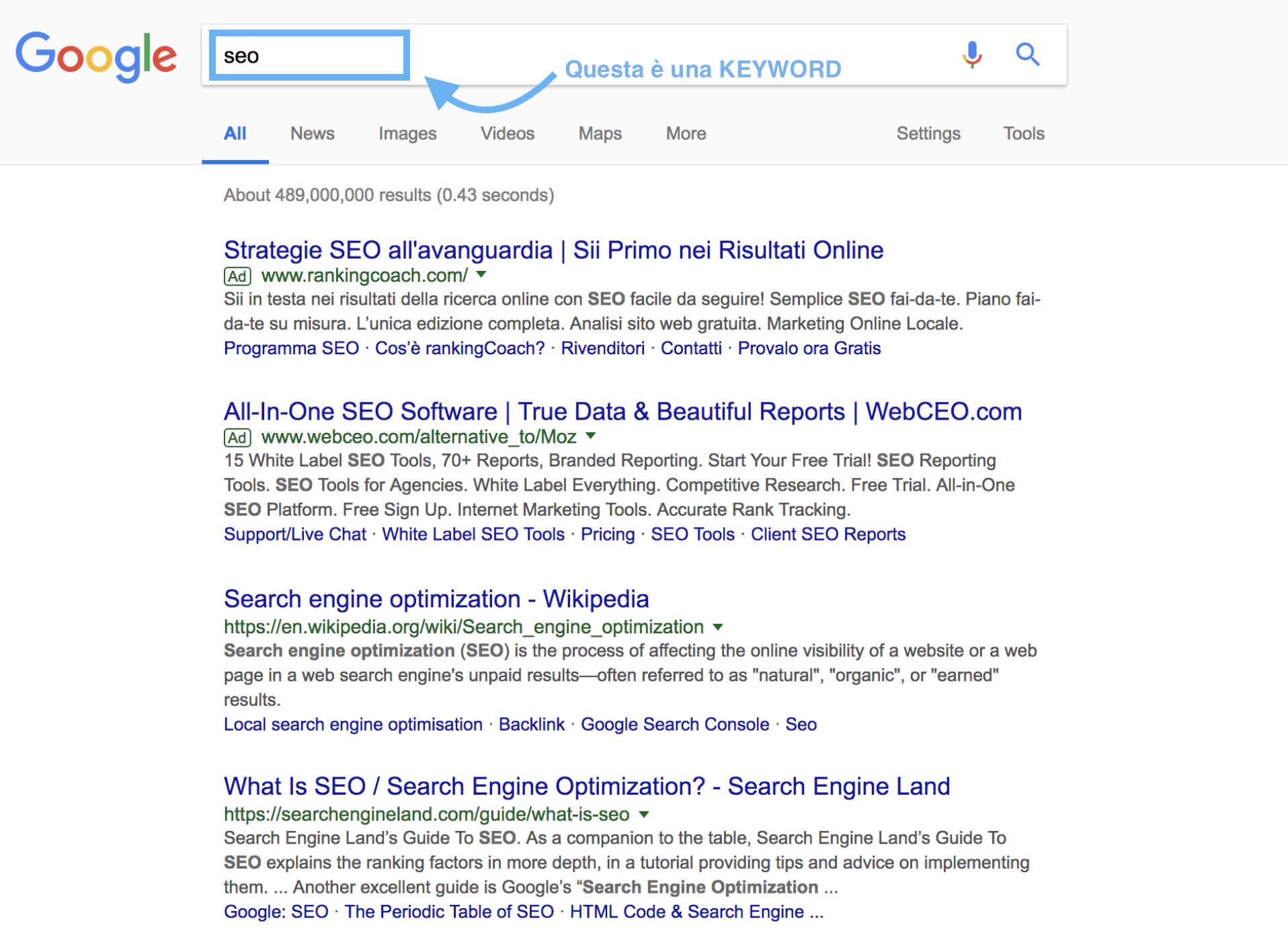The height and width of the screenshot is (952, 1288).
Task: Open the Search Engine Land "What Is SEO" result
Action: [586, 785]
